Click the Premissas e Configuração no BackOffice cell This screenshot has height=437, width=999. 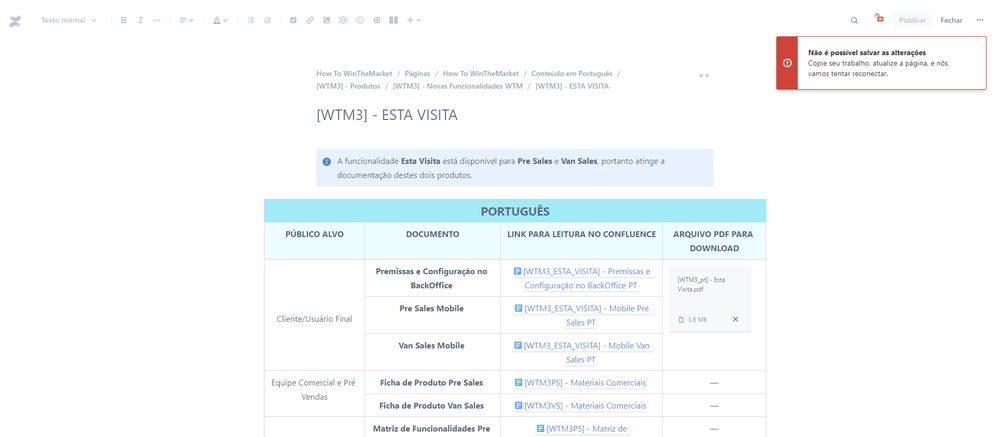(x=433, y=278)
